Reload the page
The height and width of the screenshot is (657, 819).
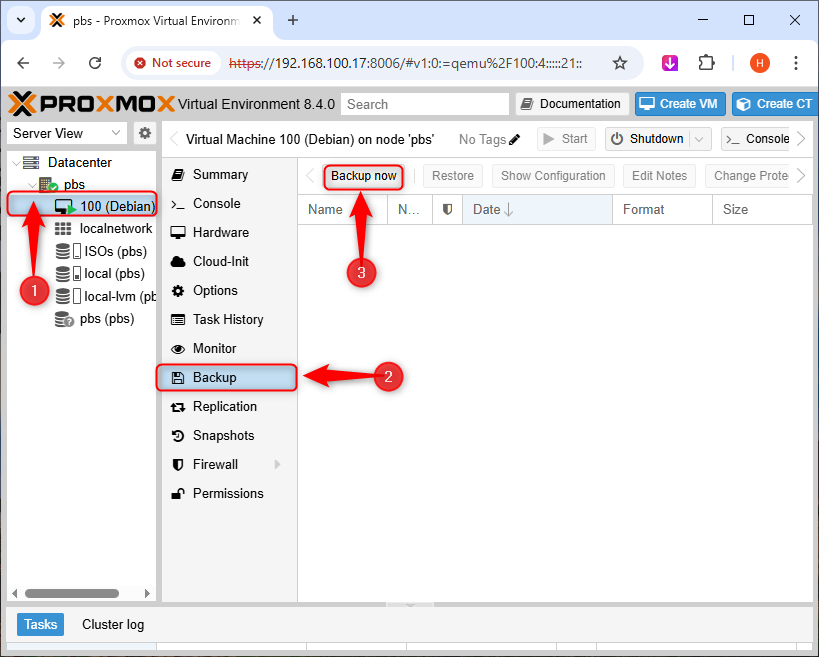click(x=95, y=63)
